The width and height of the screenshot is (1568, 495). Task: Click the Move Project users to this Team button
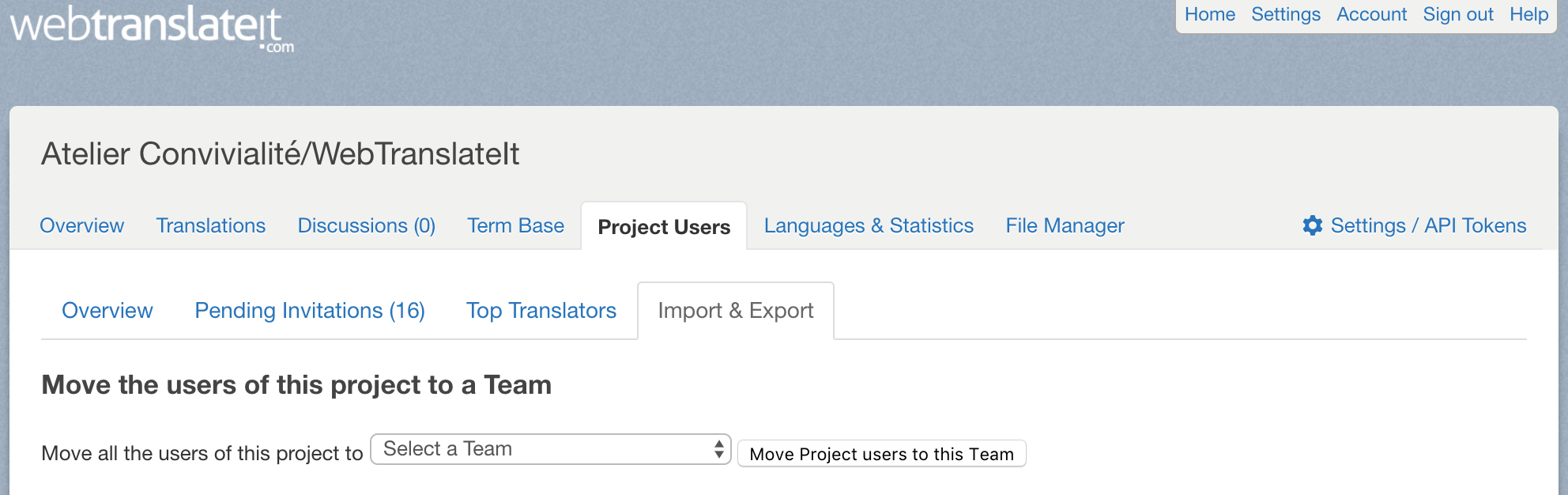[x=881, y=454]
